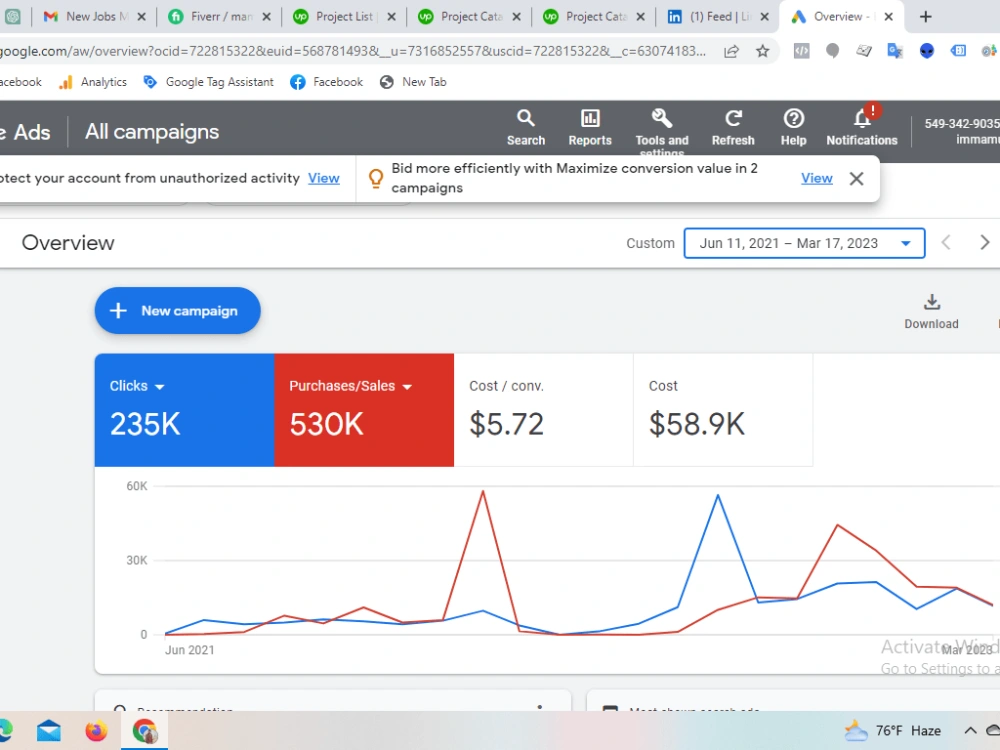Open Chrome from the taskbar
The width and height of the screenshot is (1000, 750).
(x=145, y=731)
